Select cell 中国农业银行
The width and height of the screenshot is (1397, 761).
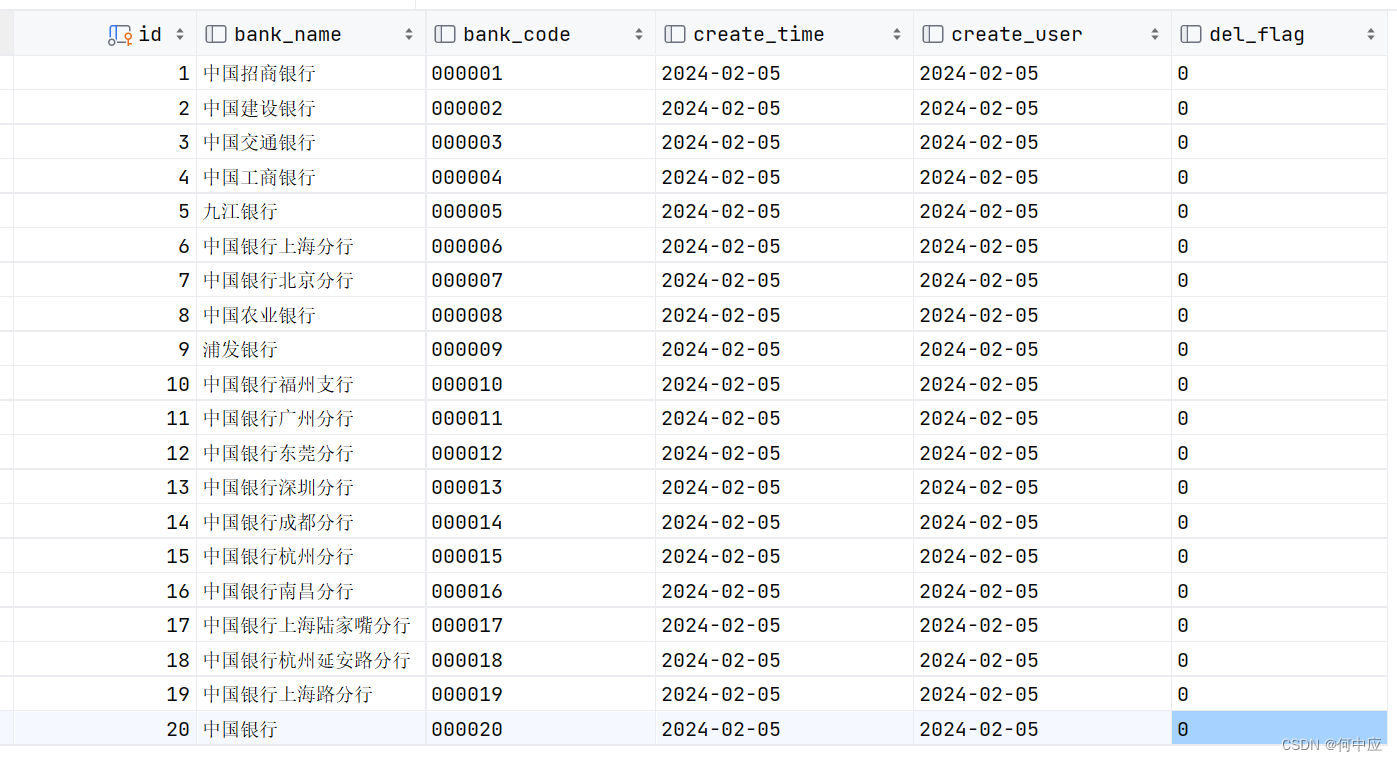pyautogui.click(x=311, y=315)
